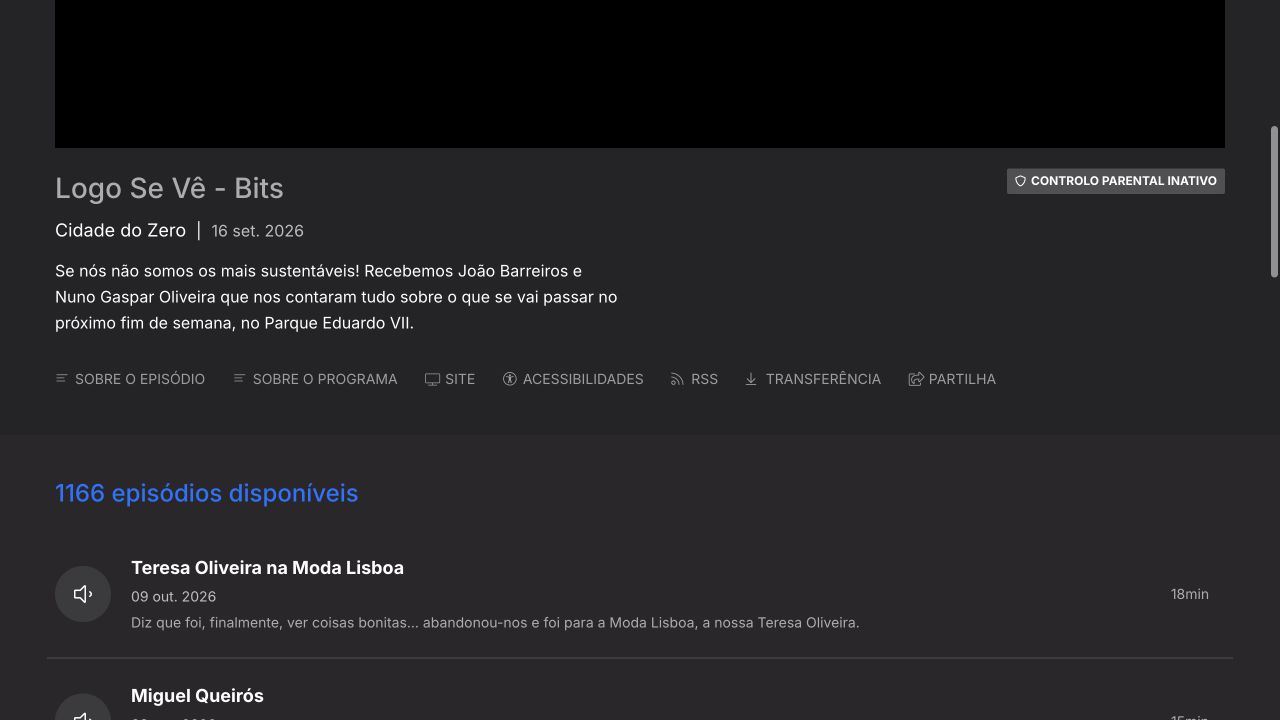
Task: Open the Miguel Queirós episode title
Action: (x=197, y=696)
